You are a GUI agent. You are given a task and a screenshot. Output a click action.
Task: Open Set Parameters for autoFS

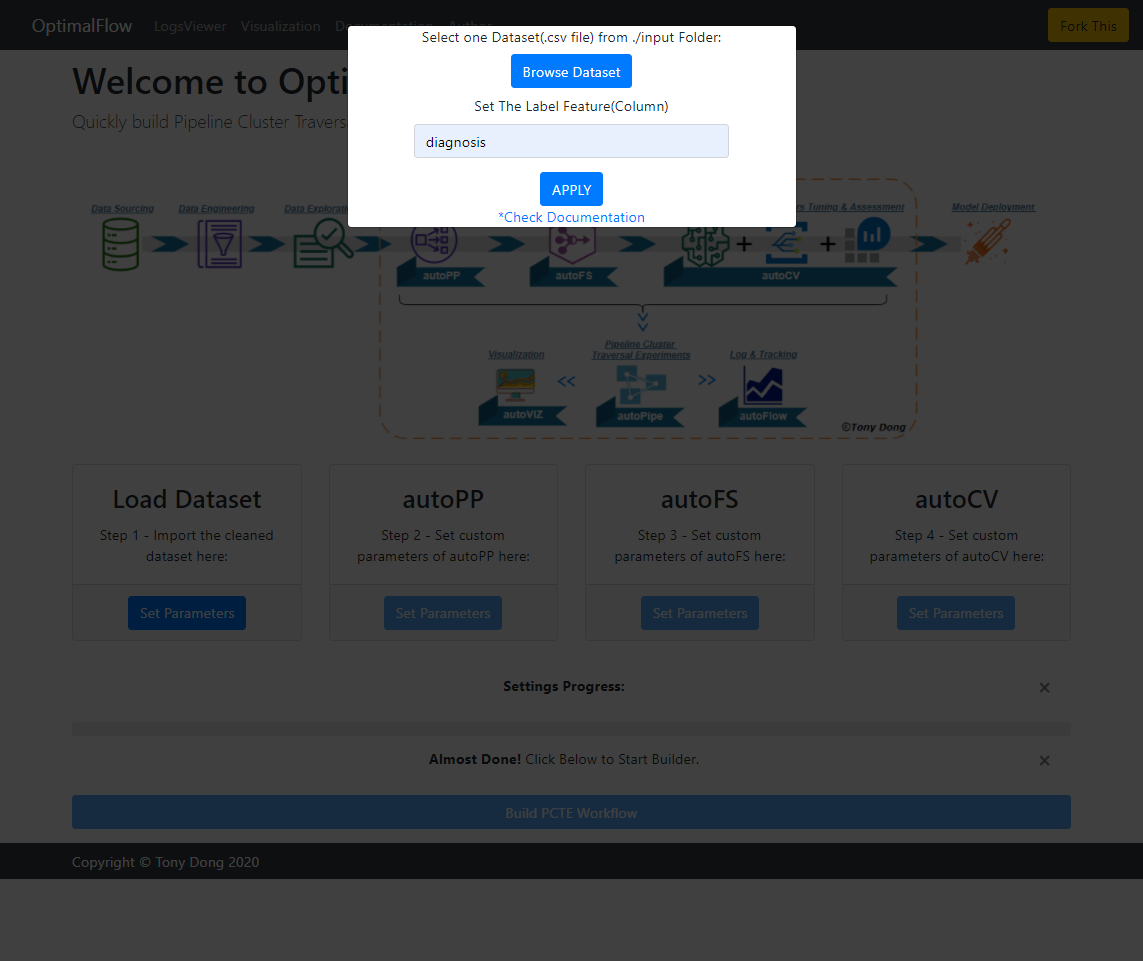700,613
